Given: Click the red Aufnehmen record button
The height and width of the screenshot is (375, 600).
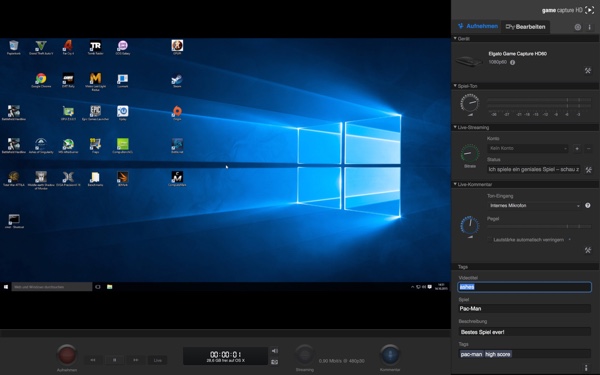Looking at the screenshot, I should (67, 355).
